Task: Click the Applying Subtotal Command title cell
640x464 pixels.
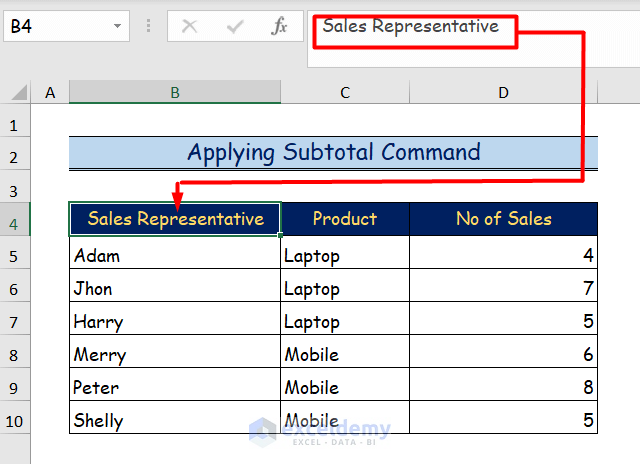Action: coord(334,153)
